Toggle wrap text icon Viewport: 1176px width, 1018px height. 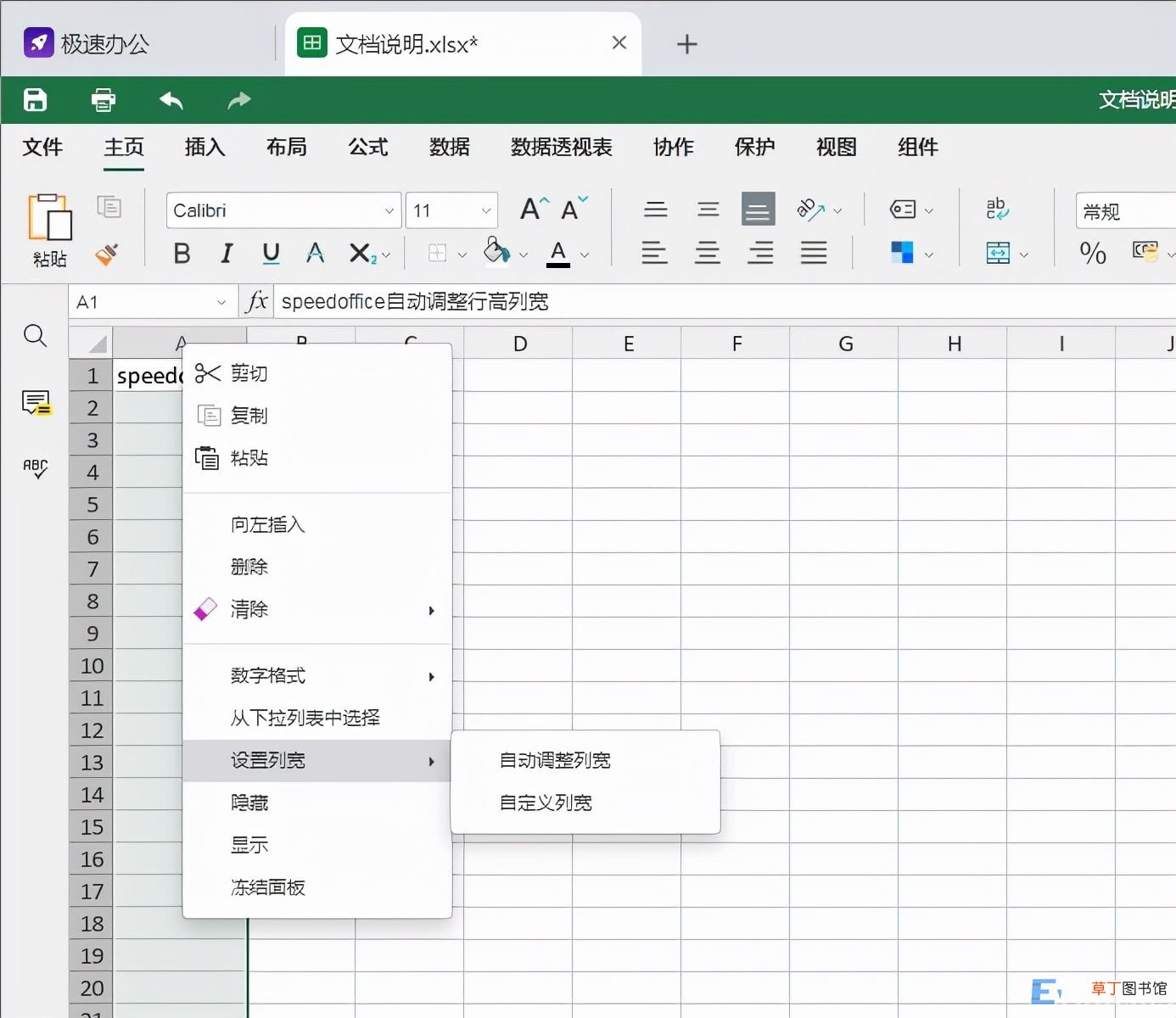tap(997, 209)
